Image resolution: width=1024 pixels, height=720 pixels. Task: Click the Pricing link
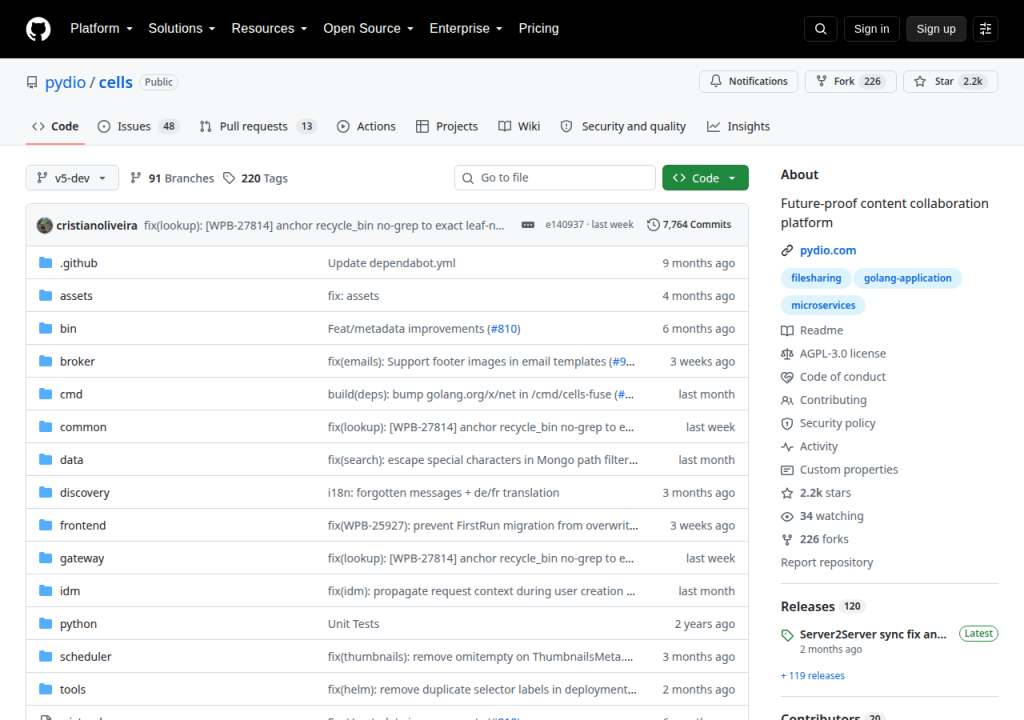click(539, 29)
